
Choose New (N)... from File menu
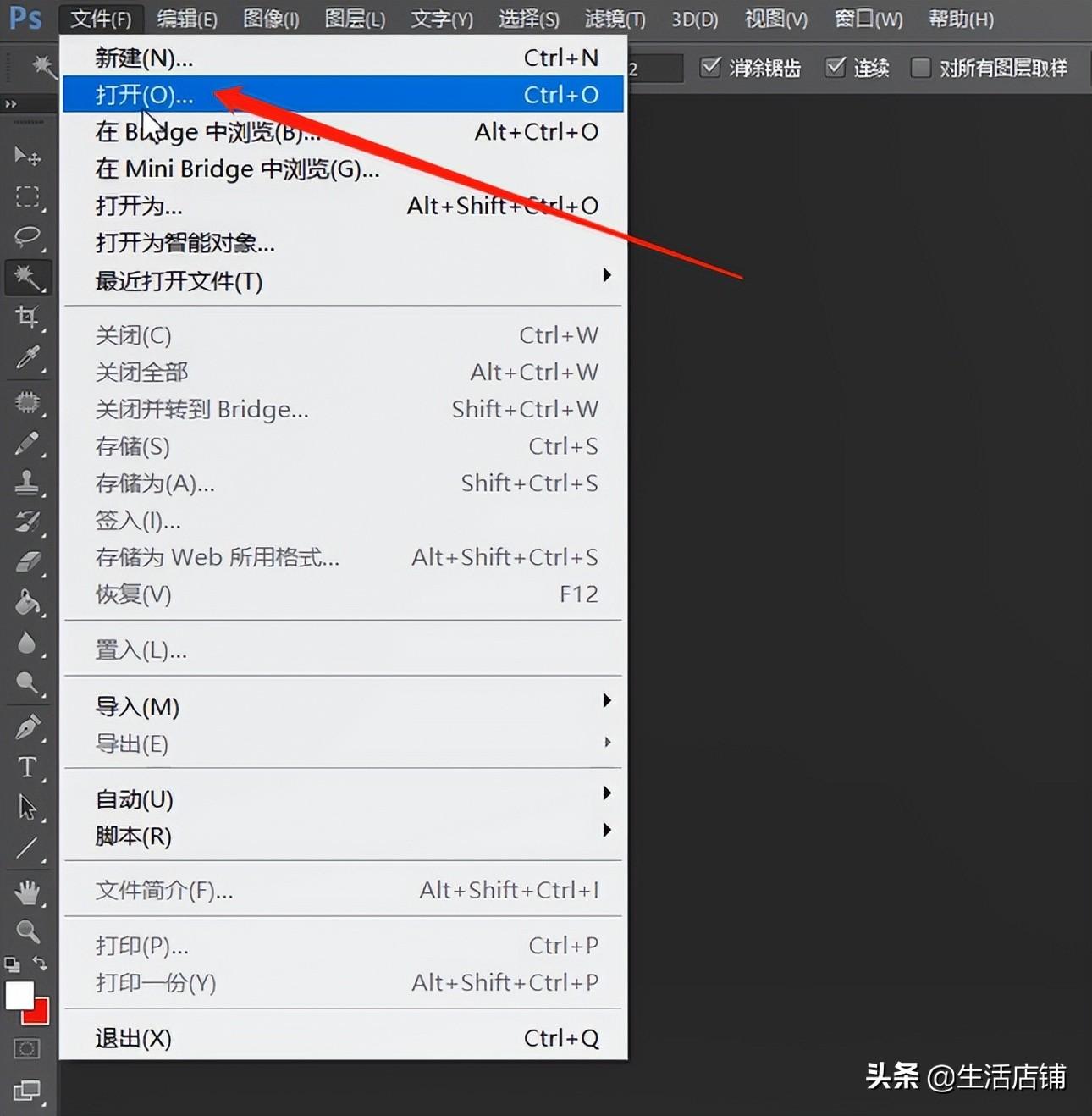tap(344, 58)
